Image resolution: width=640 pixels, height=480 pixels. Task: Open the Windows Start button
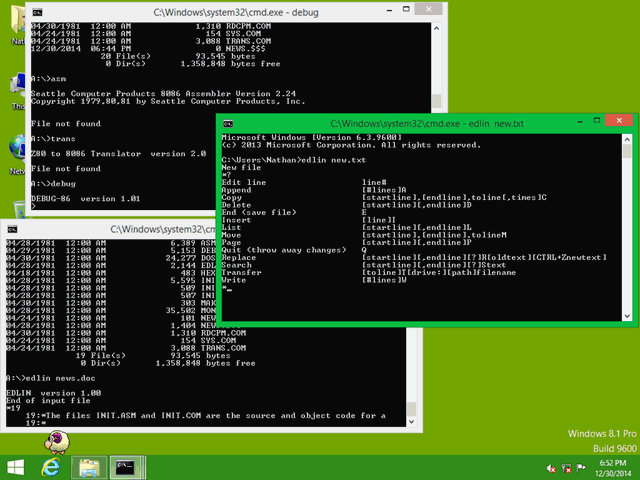16,468
